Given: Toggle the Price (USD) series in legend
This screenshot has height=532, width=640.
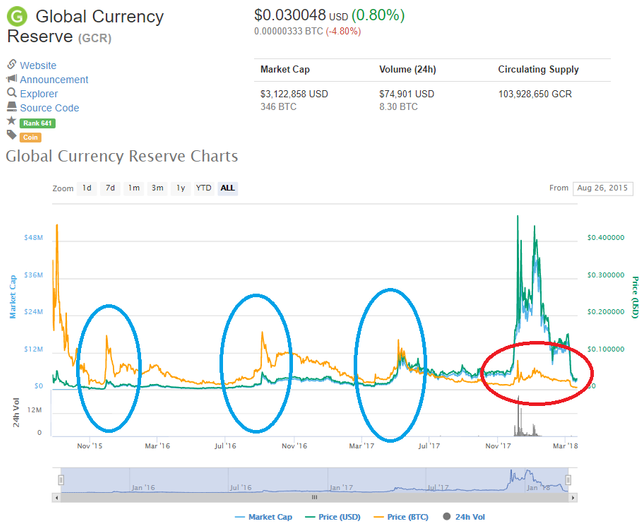Looking at the screenshot, I should (333, 517).
